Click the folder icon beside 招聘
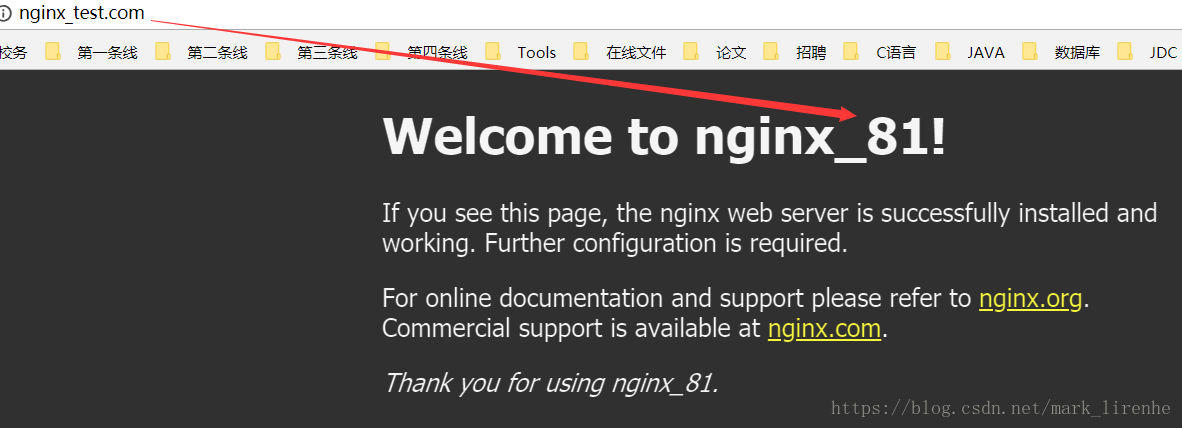Viewport: 1182px width, 428px height. [x=771, y=51]
